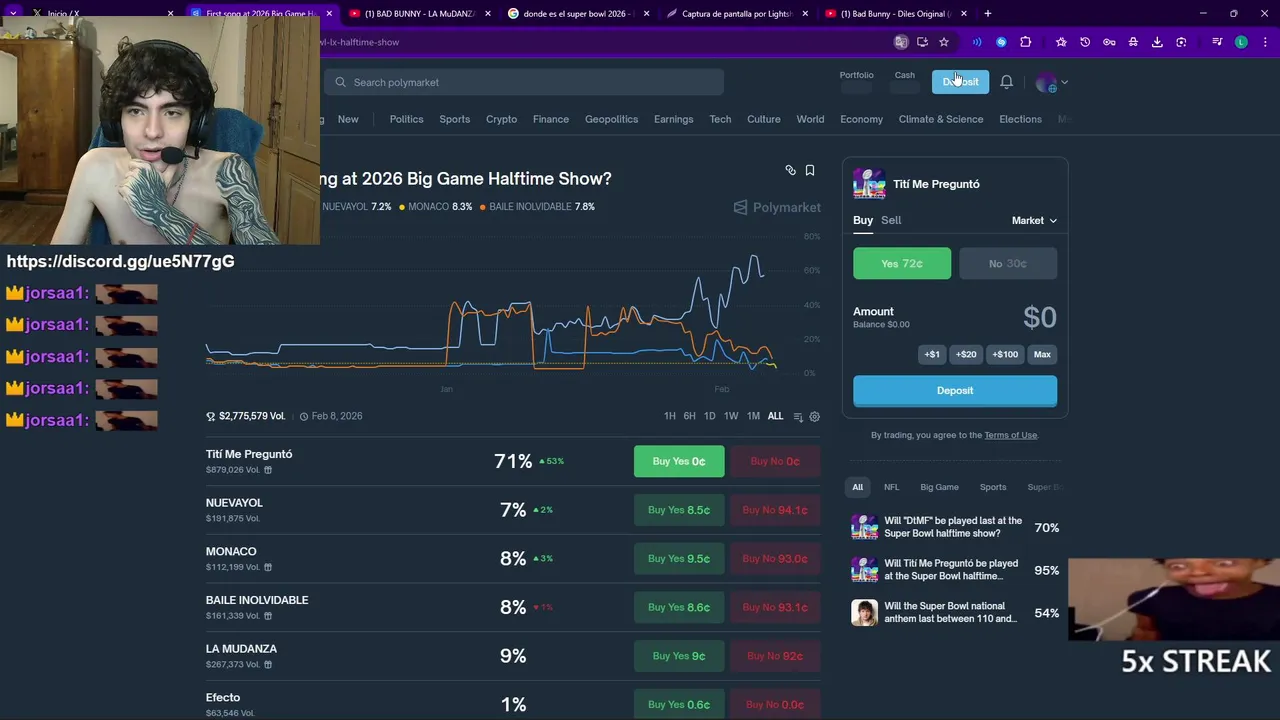Open Portfolio in header
This screenshot has width=1280, height=720.
coord(856,81)
